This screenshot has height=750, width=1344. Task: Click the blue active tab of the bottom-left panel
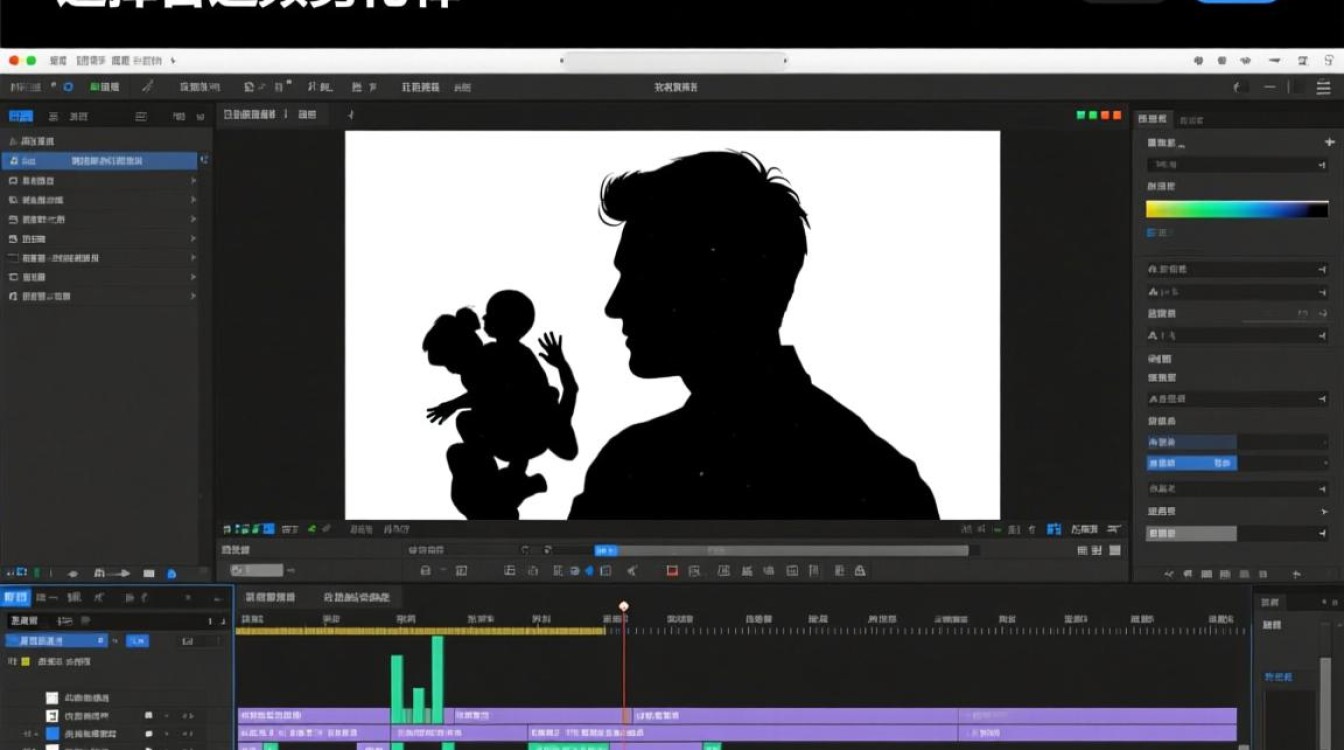click(x=16, y=597)
